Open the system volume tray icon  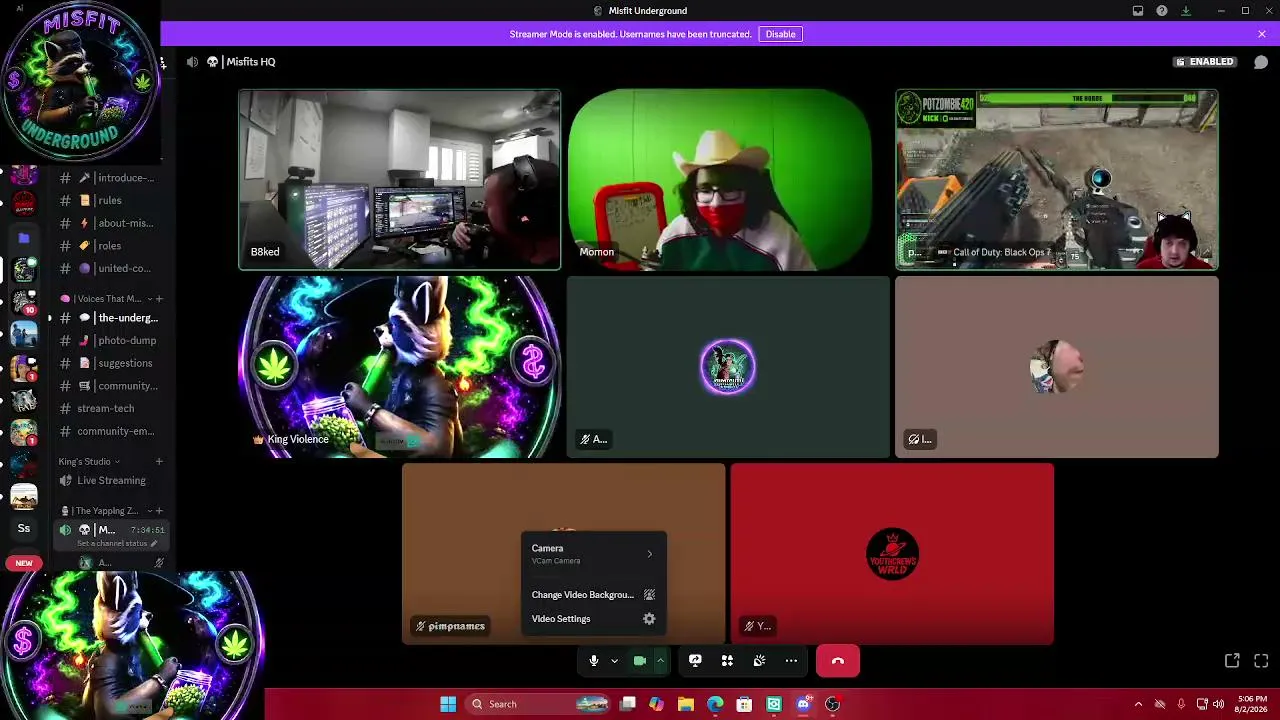point(1218,704)
